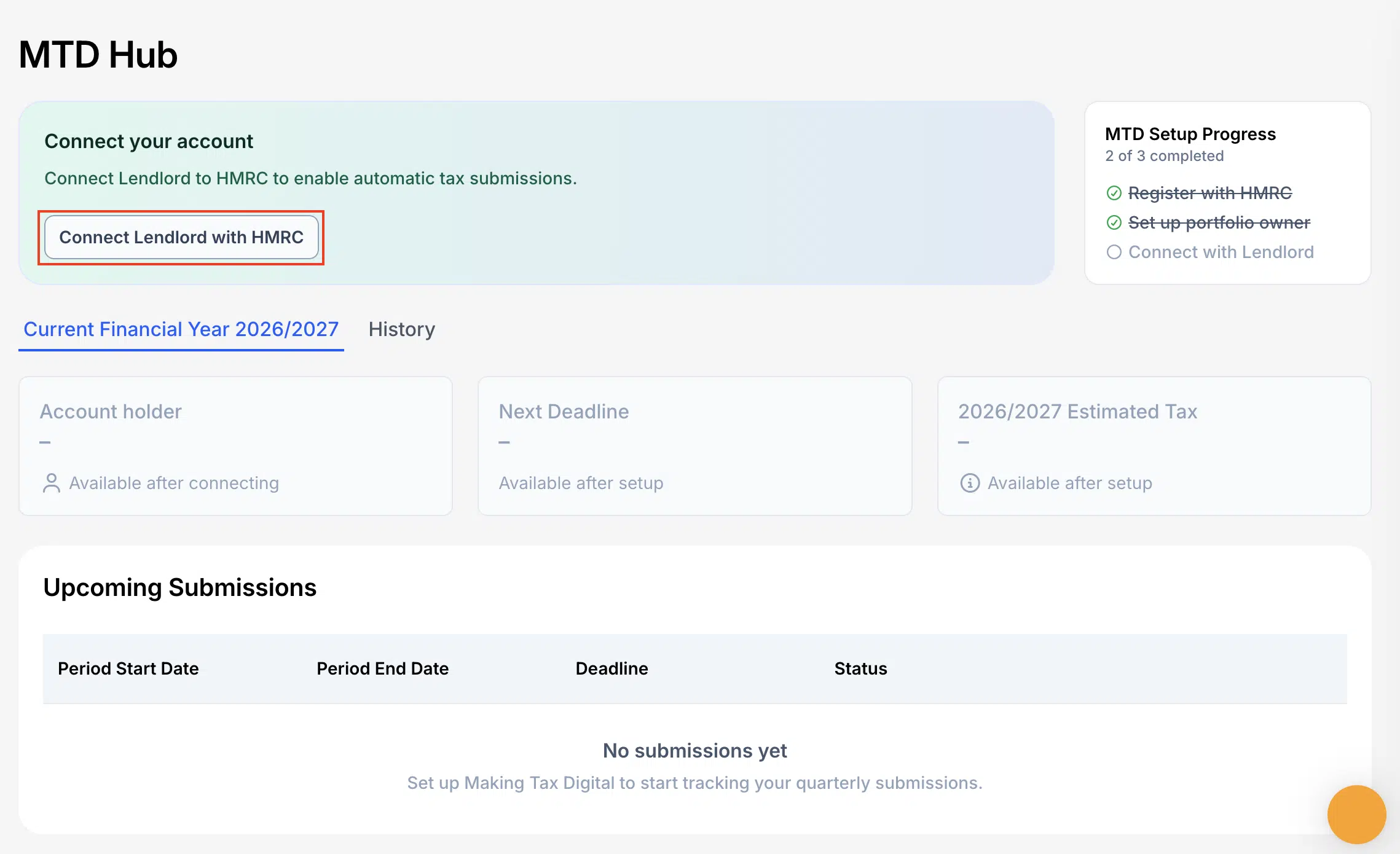The width and height of the screenshot is (1400, 854).
Task: Click the empty circle beside Connect with Lendlord
Action: (x=1114, y=252)
